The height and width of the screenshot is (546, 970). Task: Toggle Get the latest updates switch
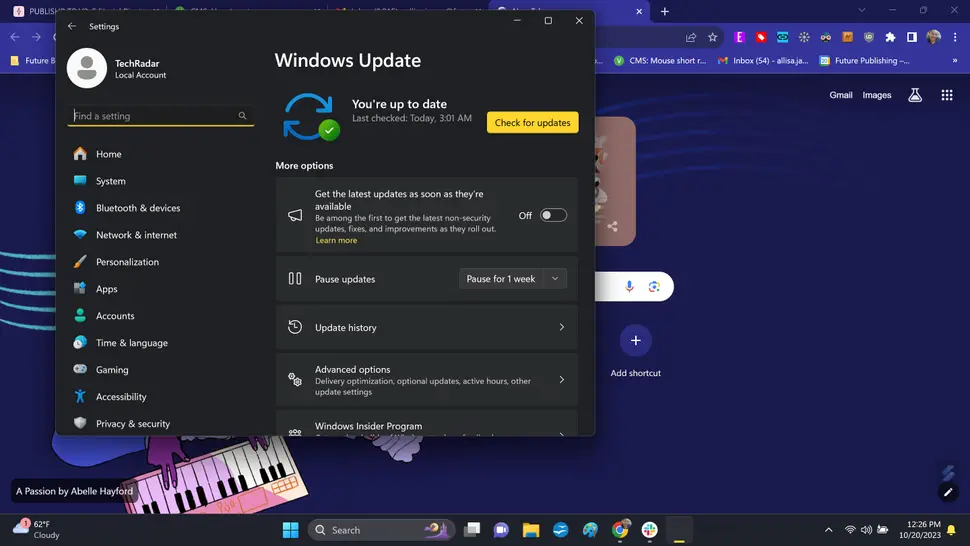coord(553,215)
